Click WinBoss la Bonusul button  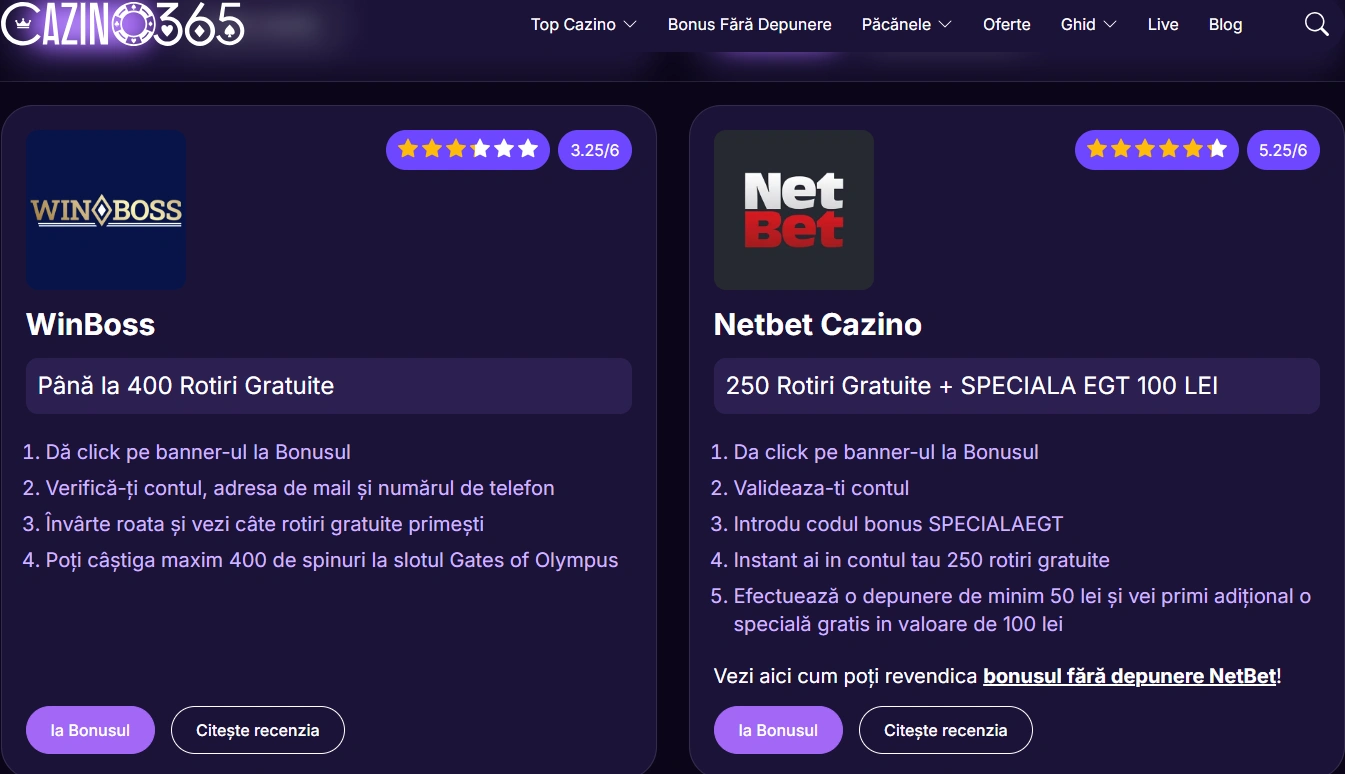point(90,730)
